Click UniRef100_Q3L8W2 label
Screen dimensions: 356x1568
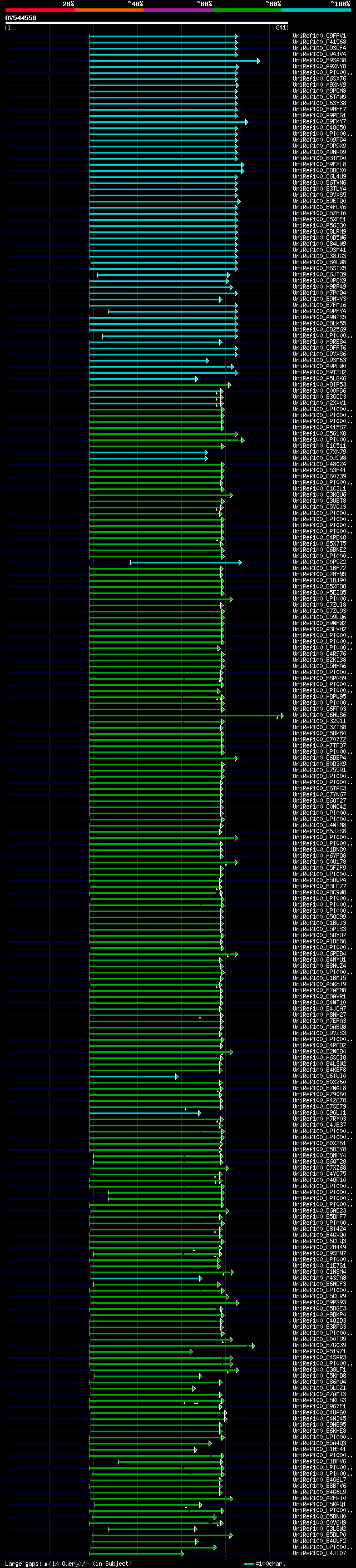click(319, 1529)
